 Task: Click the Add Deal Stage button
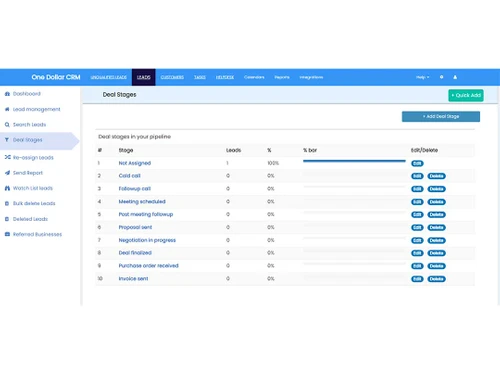pyautogui.click(x=441, y=116)
